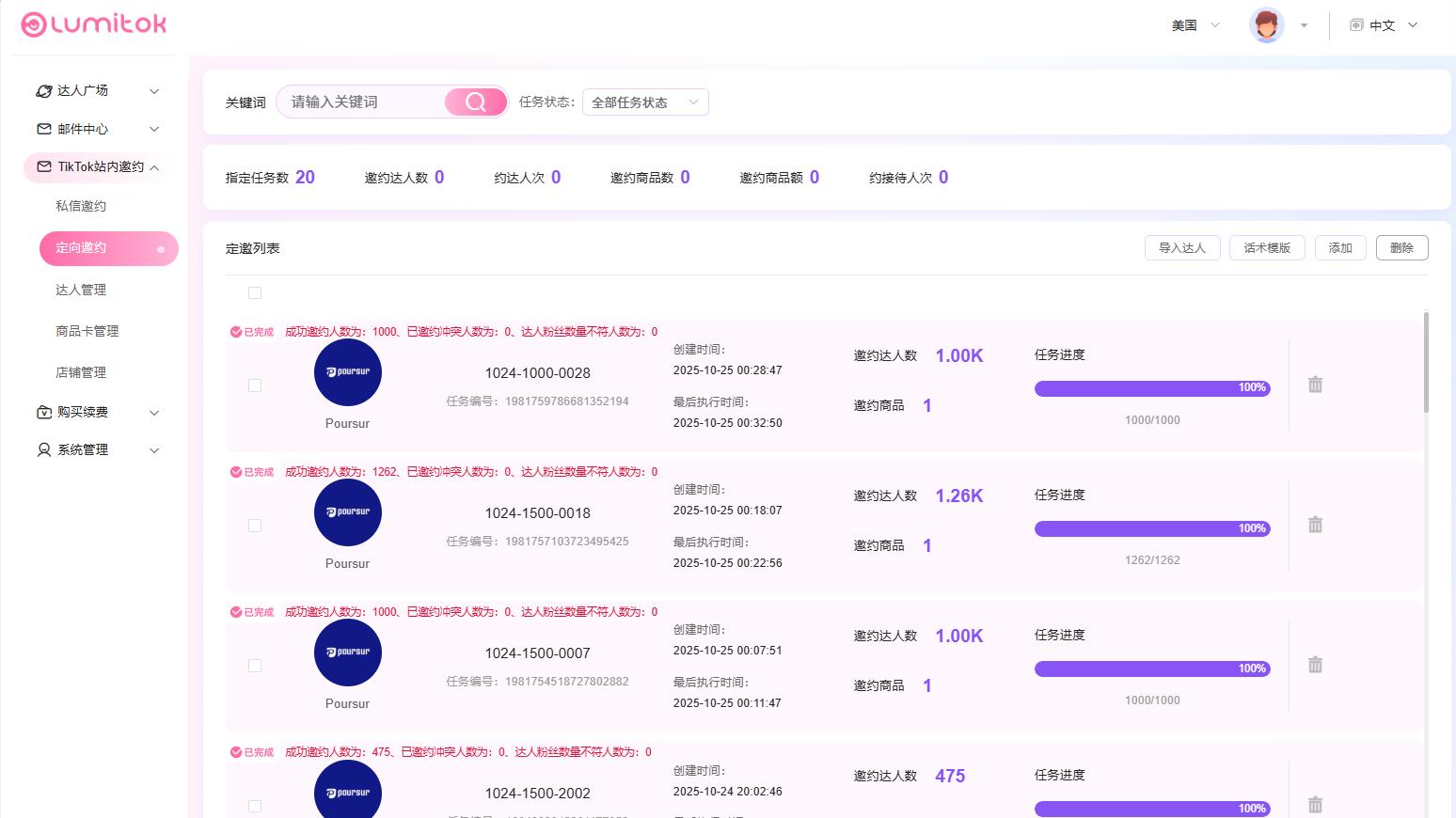Screen dimensions: 1456x818
Task: Expand the 系统管理 menu chevron
Action: [x=154, y=450]
